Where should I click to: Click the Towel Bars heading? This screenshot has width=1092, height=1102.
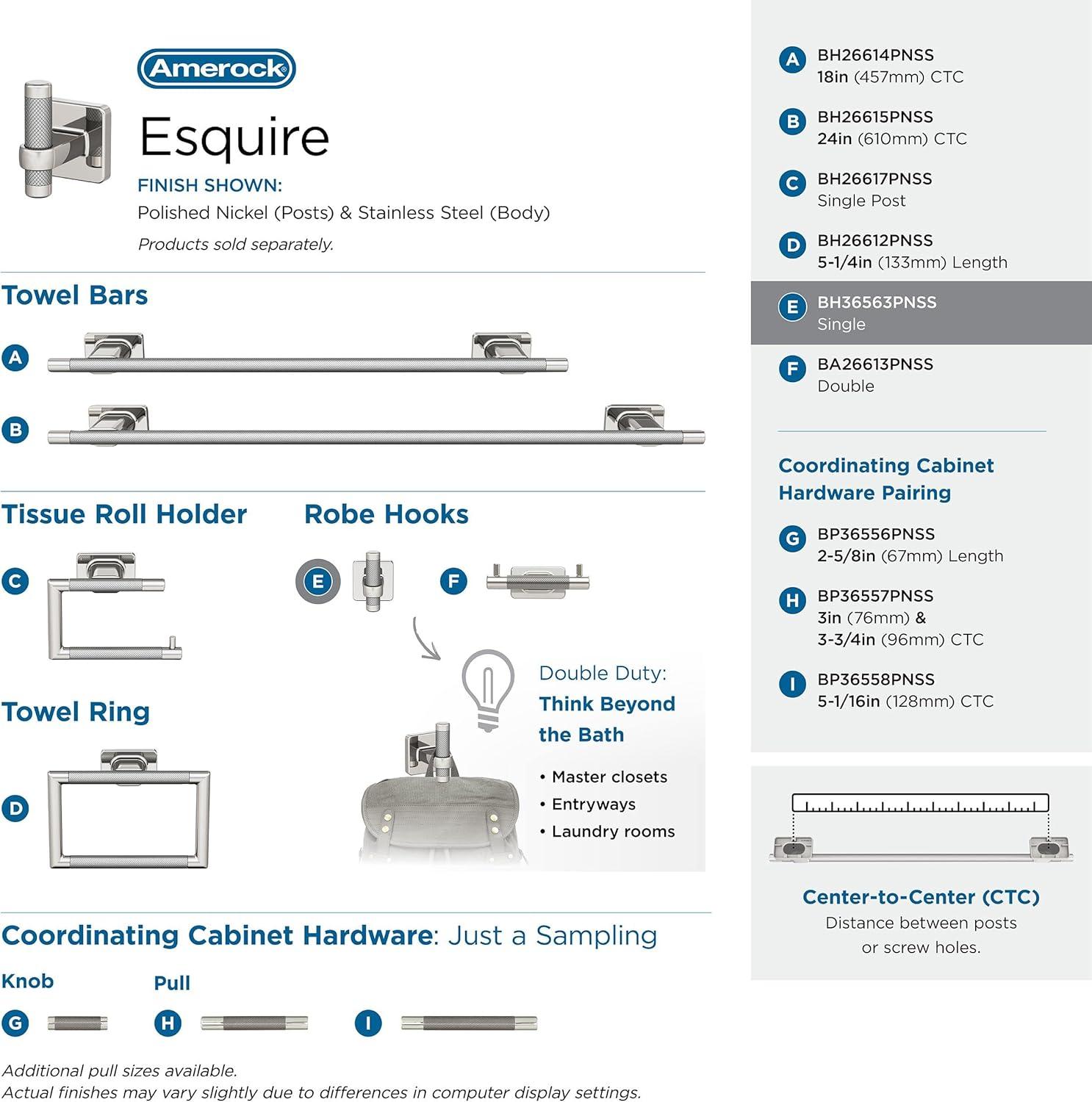coord(74,295)
